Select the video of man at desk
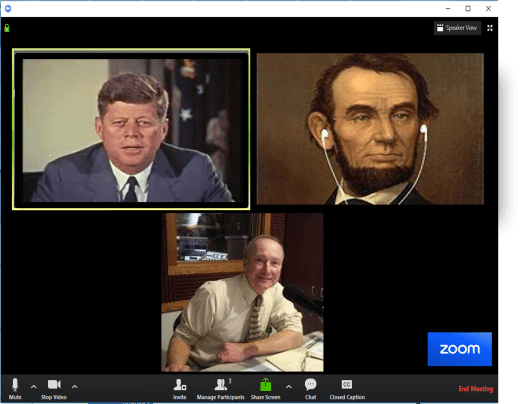The width and height of the screenshot is (522, 404). (x=242, y=292)
